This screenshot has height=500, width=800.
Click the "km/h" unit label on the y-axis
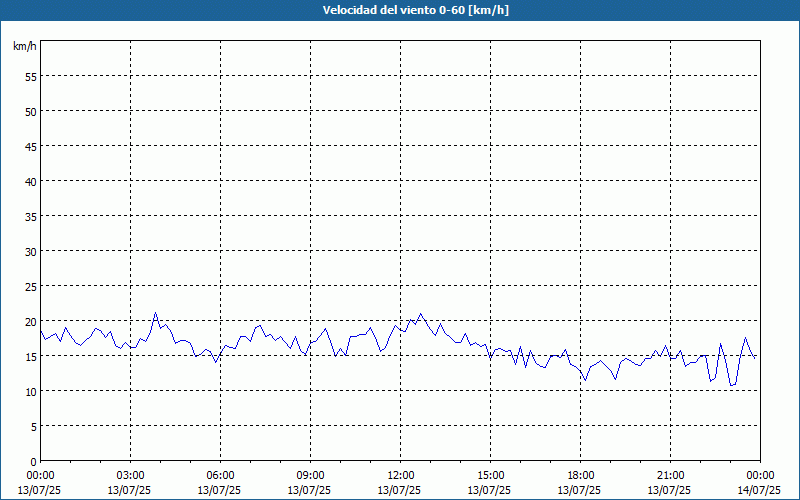[x=24, y=46]
